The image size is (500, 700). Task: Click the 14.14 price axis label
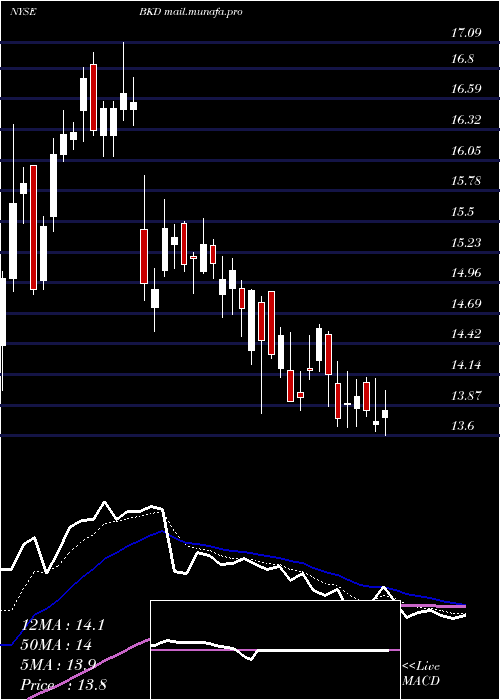pyautogui.click(x=466, y=365)
